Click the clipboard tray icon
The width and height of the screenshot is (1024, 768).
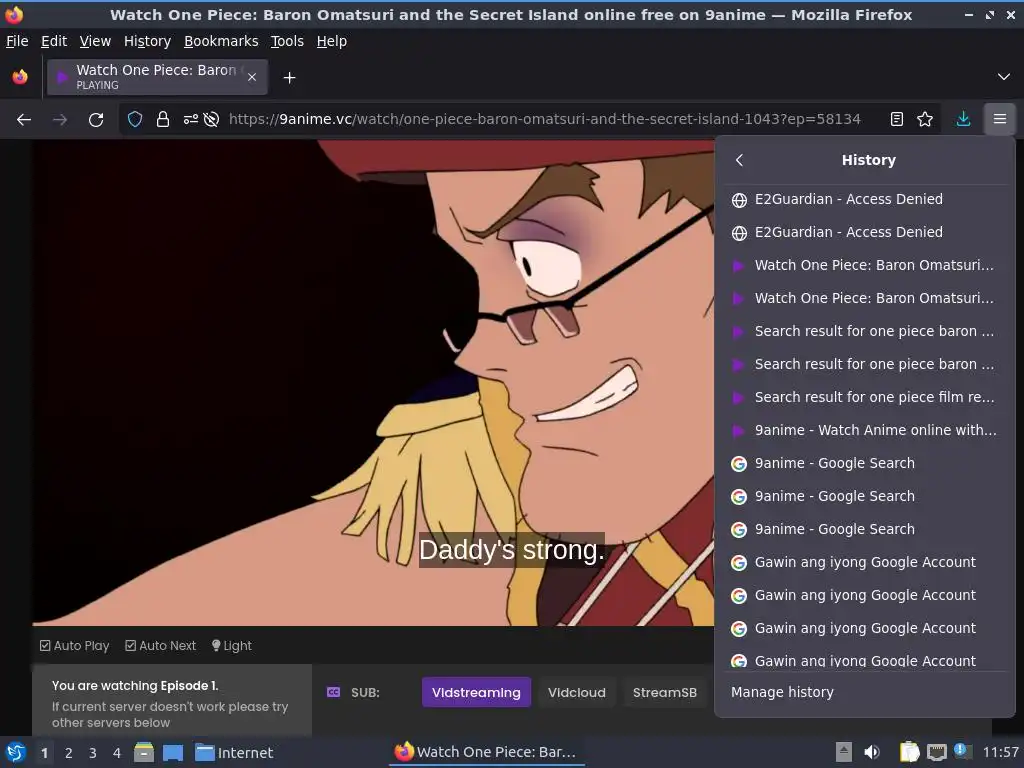pyautogui.click(x=909, y=752)
